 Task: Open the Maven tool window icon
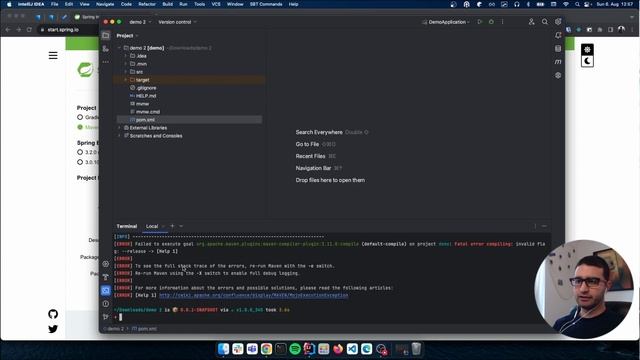(x=558, y=62)
